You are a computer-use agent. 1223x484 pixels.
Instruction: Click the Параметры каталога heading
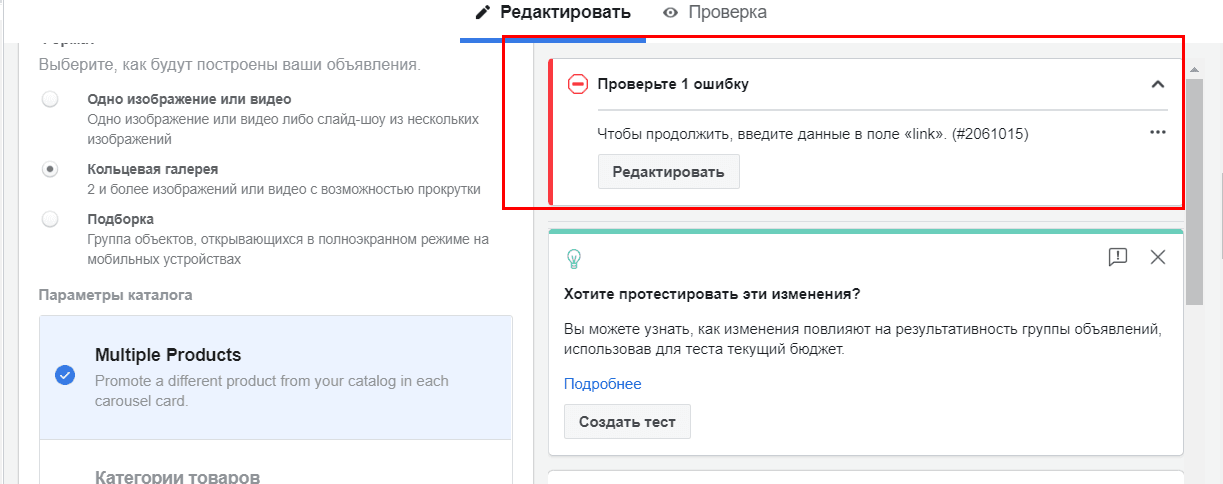pos(116,295)
